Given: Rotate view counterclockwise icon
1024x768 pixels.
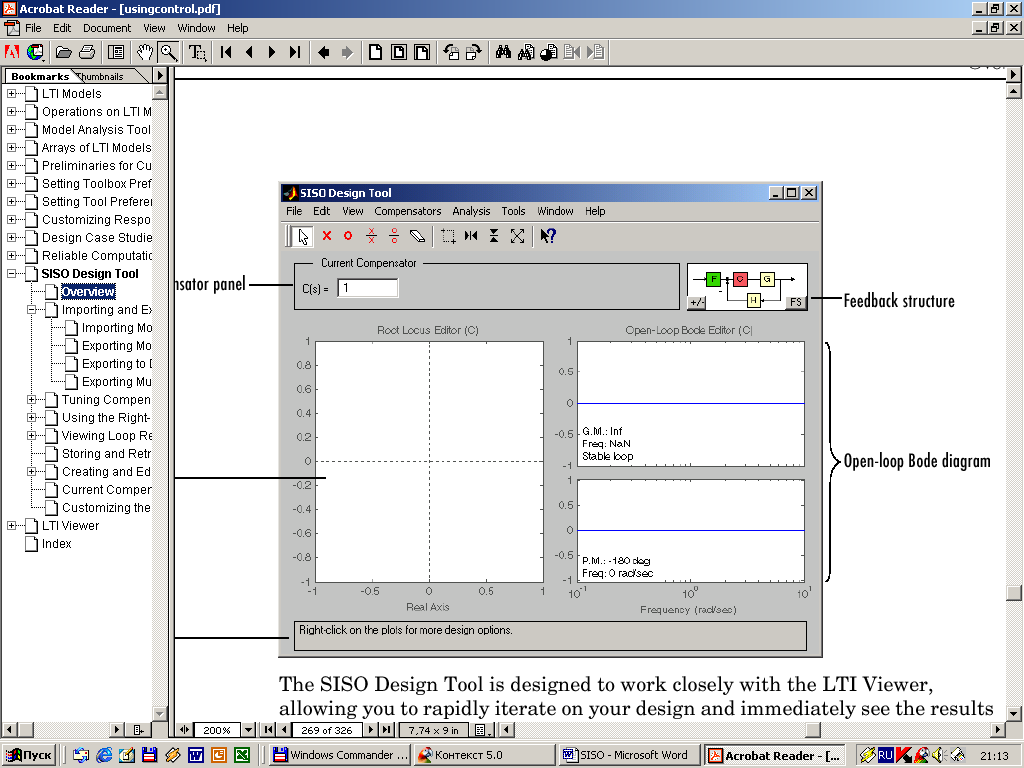Looking at the screenshot, I should [x=451, y=52].
